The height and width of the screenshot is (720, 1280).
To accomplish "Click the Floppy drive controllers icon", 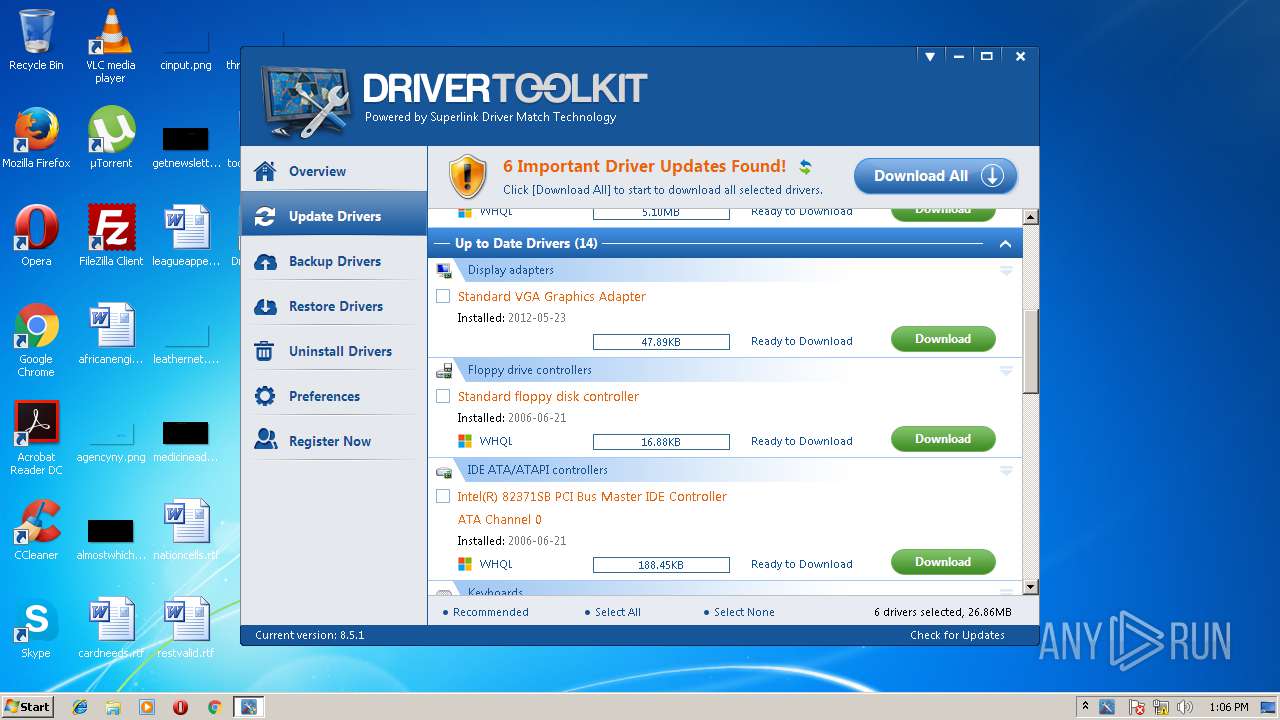I will click(x=444, y=370).
